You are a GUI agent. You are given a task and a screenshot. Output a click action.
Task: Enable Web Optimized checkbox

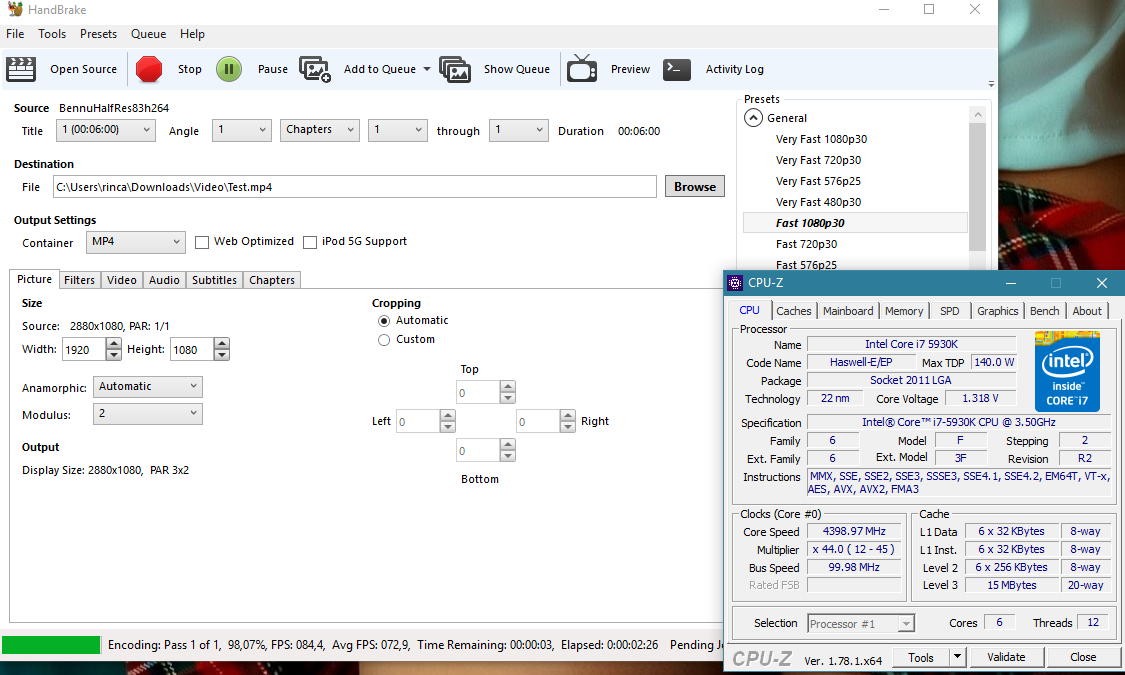[x=202, y=242]
